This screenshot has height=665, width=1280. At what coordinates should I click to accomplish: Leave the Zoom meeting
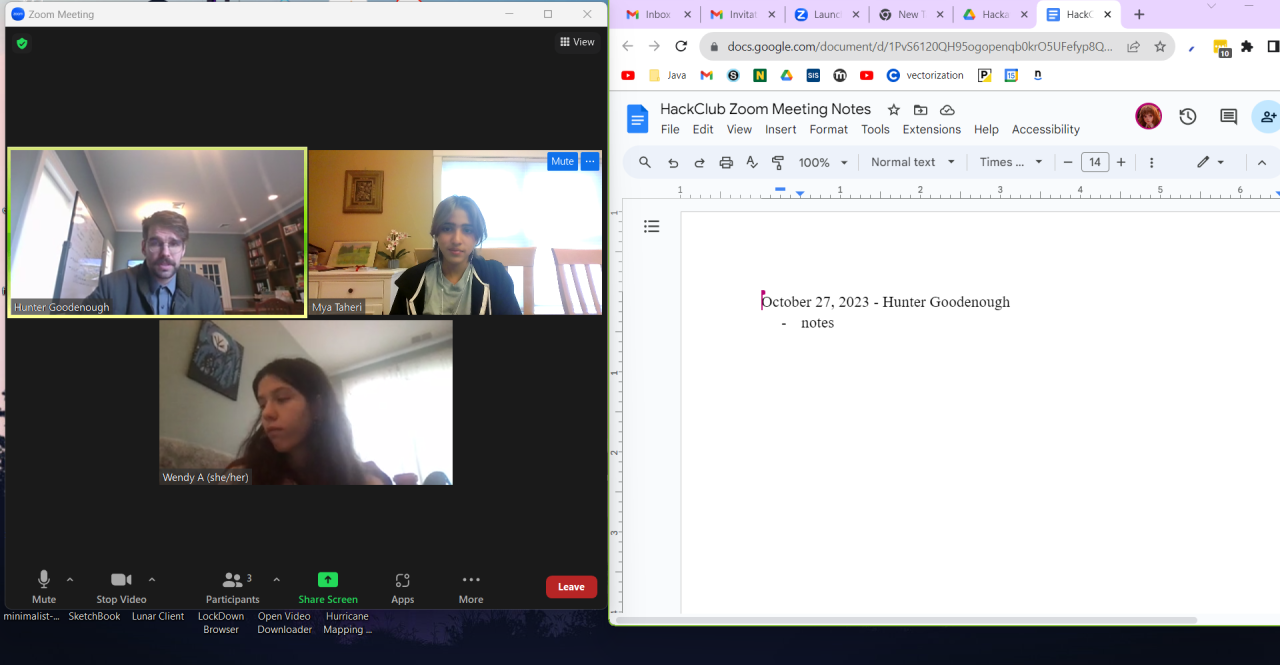[571, 587]
